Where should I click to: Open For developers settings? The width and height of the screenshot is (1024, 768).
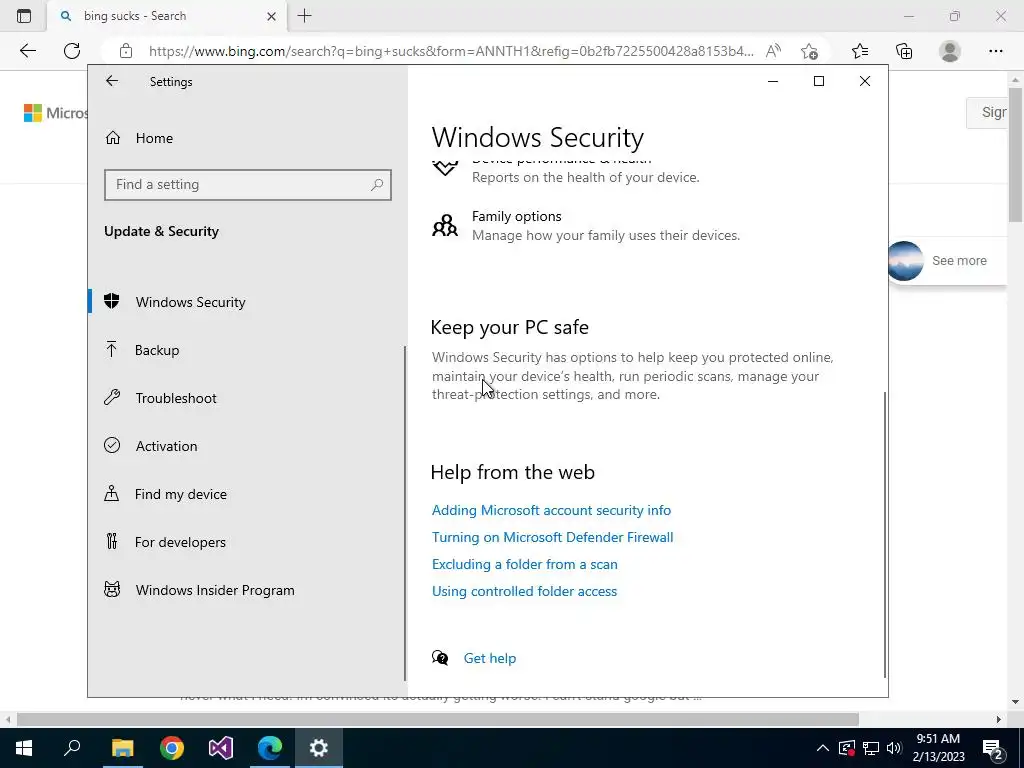click(248, 542)
